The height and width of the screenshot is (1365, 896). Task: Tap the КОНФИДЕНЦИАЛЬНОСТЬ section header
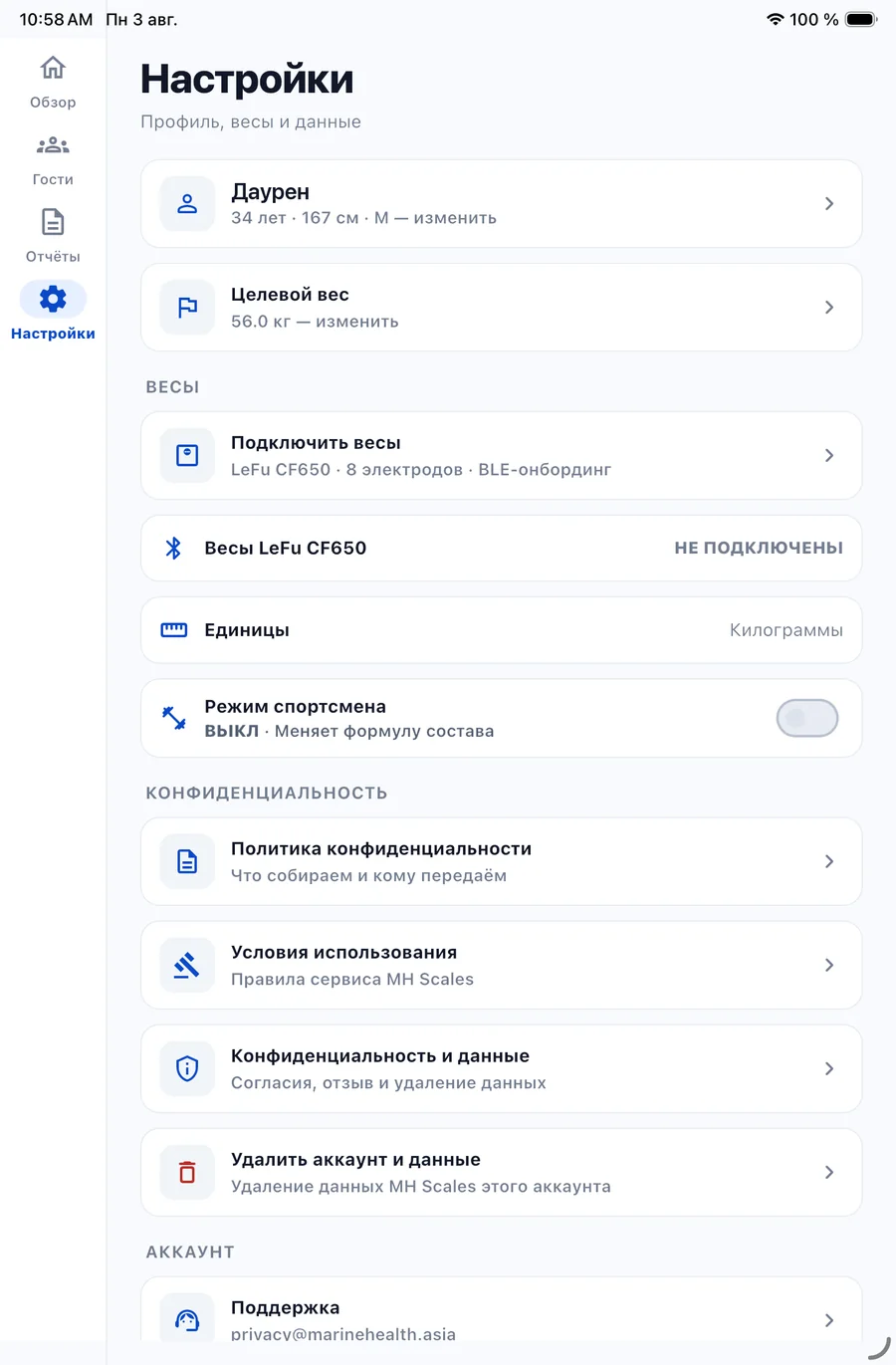point(267,794)
